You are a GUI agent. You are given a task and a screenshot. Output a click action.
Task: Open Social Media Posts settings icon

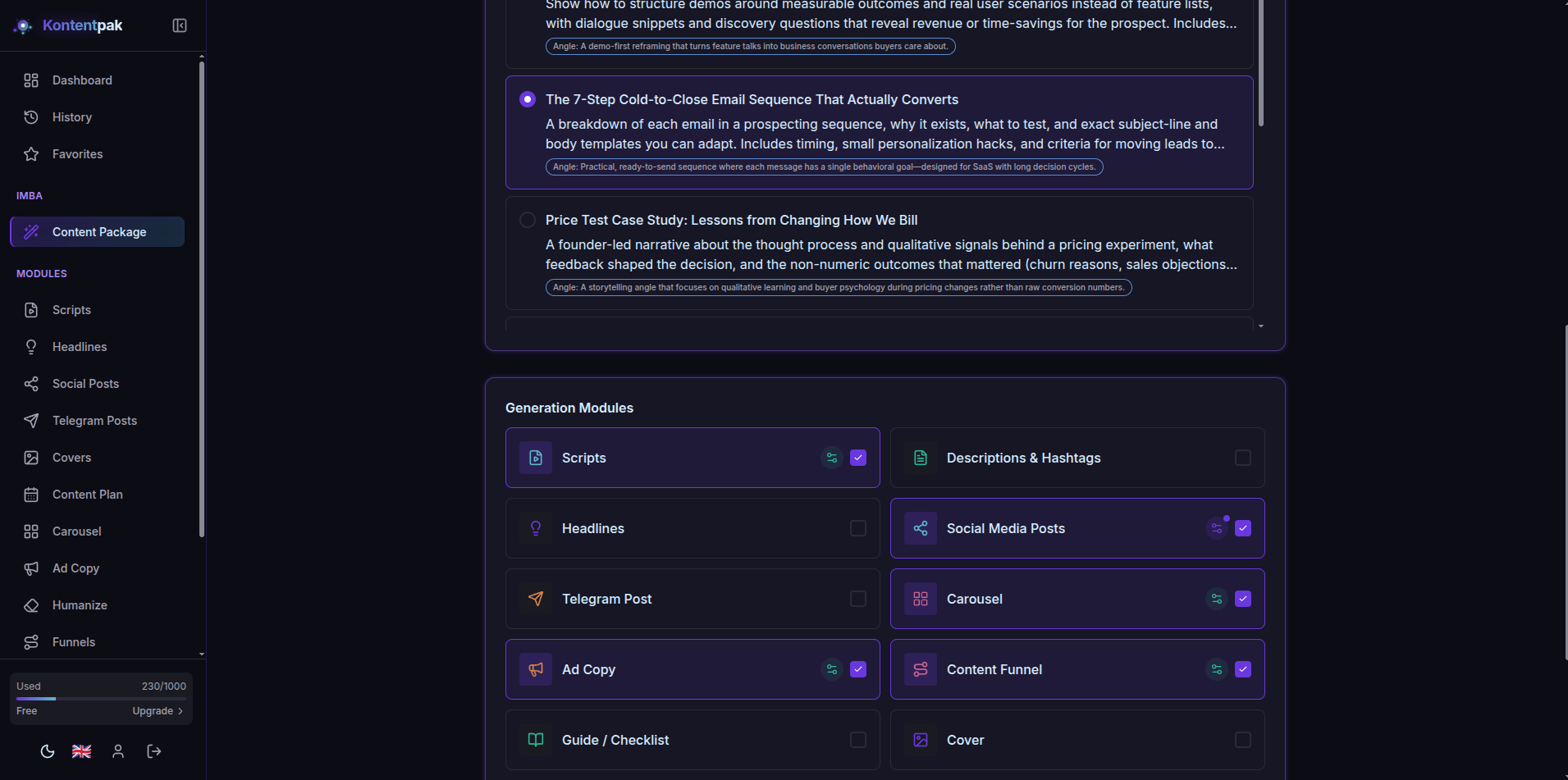click(1217, 528)
